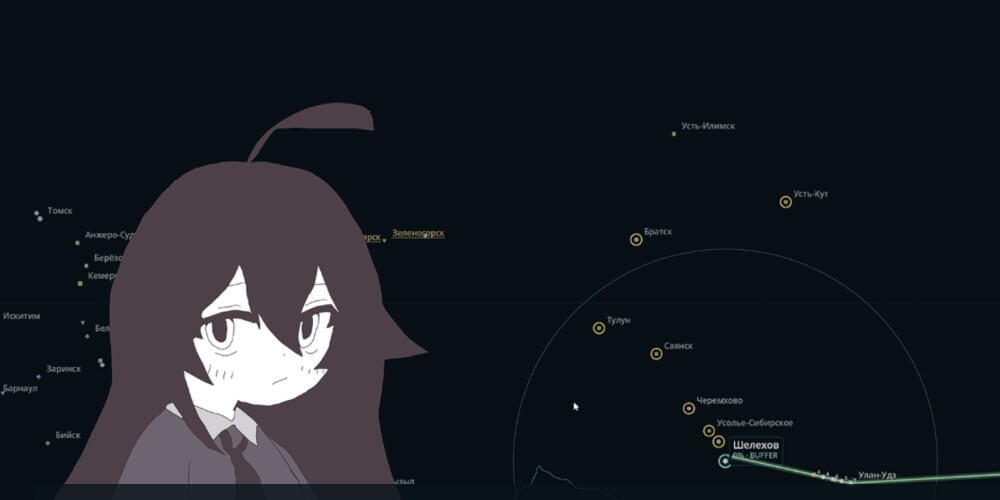Click the Тулун ringed node marker
The image size is (1000, 500).
tap(599, 328)
